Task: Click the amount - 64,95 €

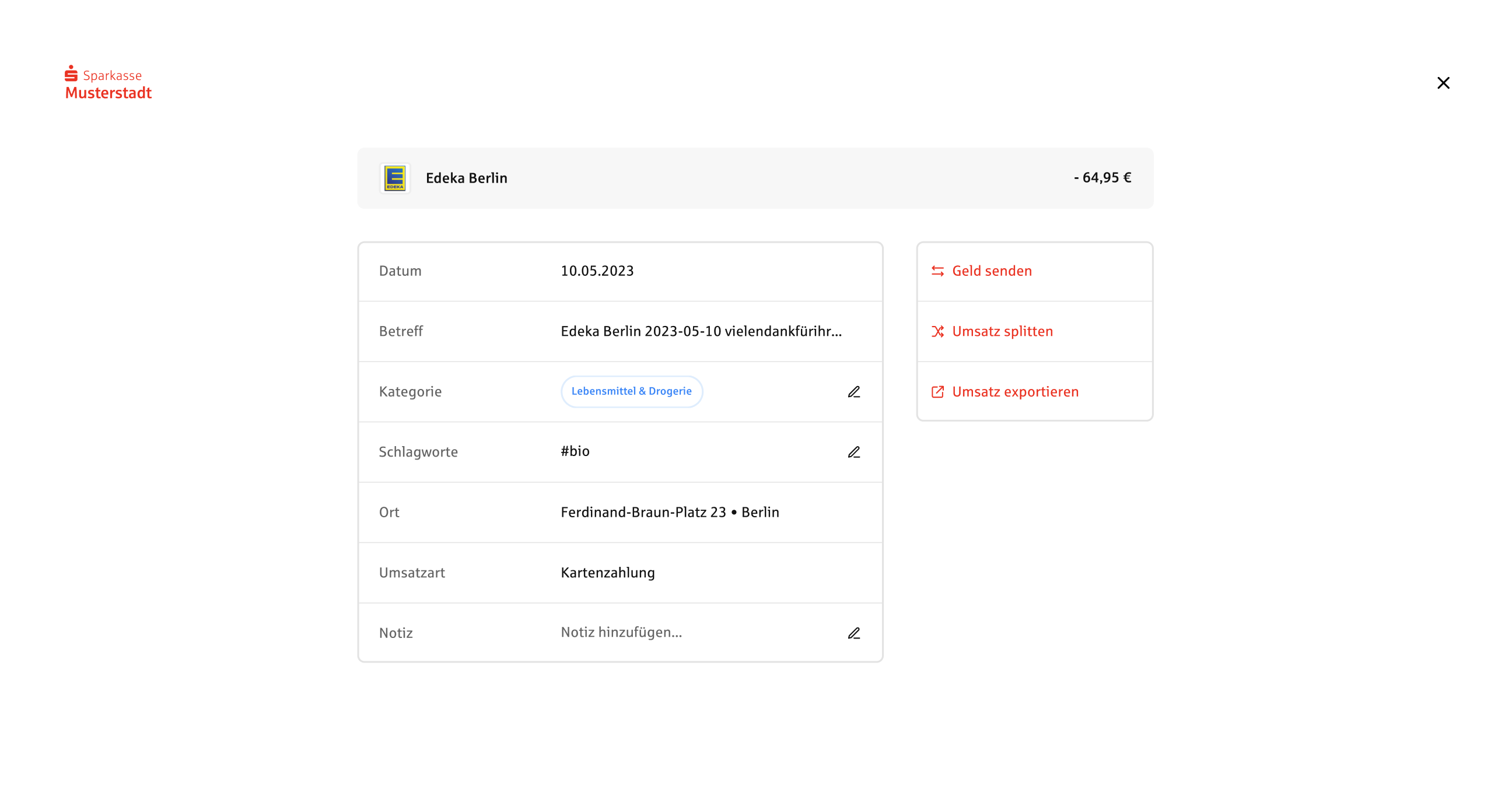Action: 1102,178
